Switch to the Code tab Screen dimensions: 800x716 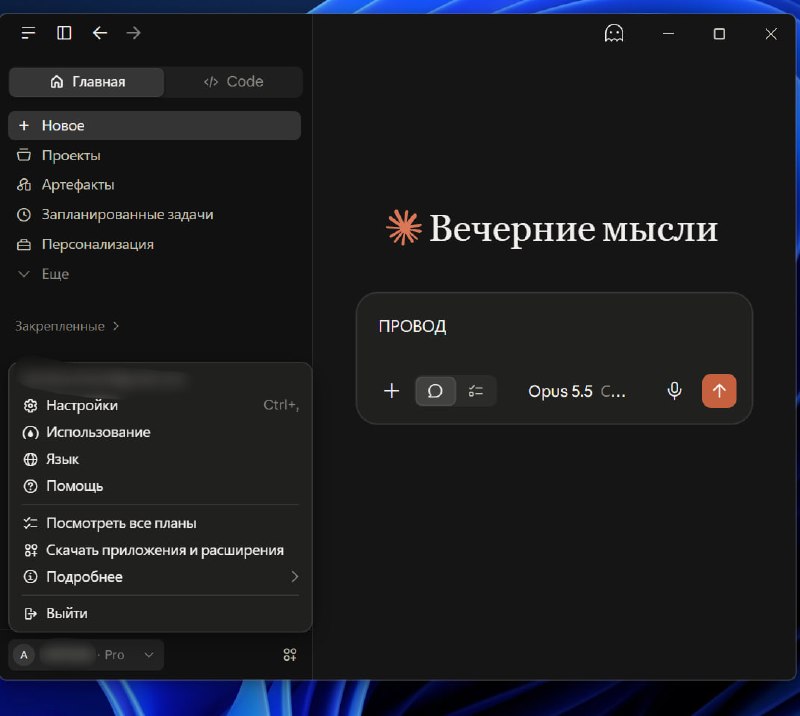pos(234,82)
